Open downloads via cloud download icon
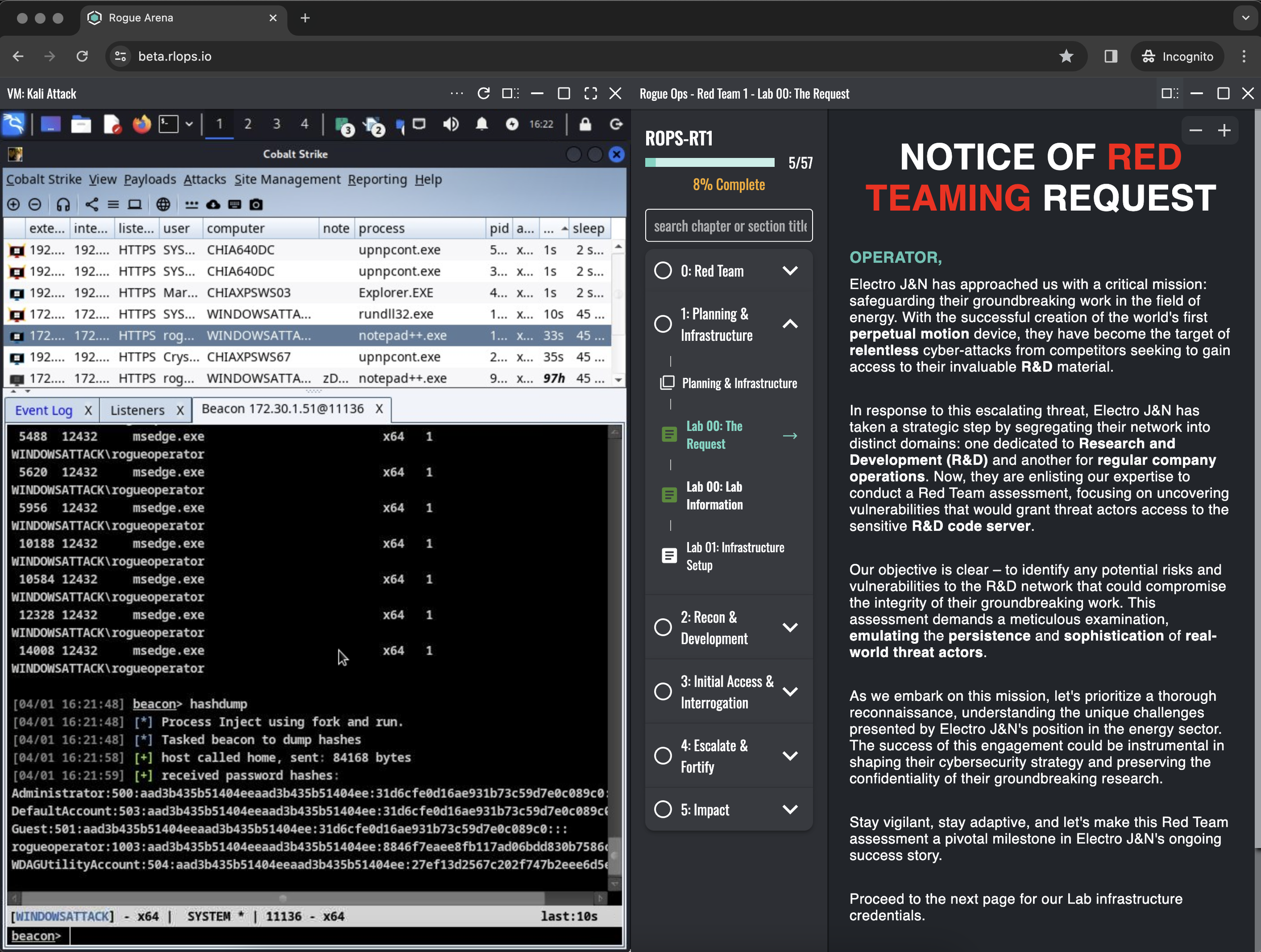The width and height of the screenshot is (1261, 952). pyautogui.click(x=213, y=205)
